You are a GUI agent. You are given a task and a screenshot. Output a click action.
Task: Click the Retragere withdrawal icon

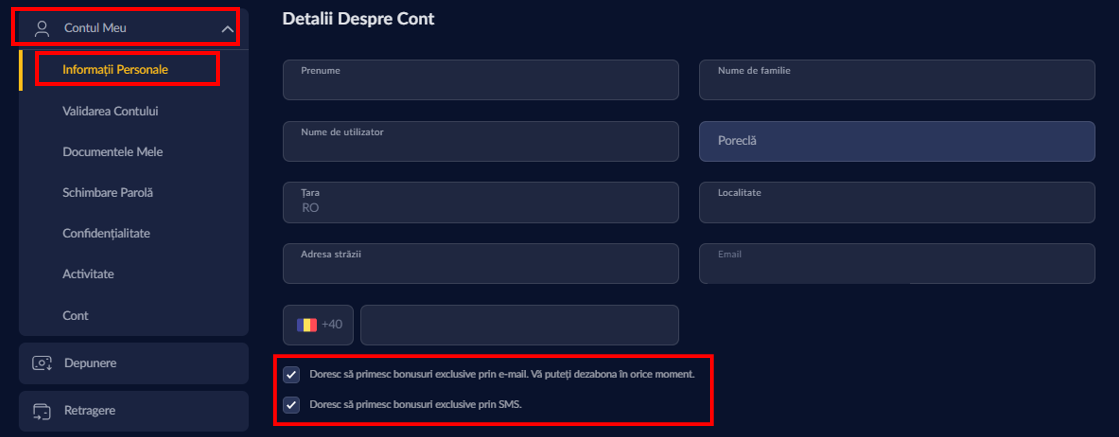[42, 411]
